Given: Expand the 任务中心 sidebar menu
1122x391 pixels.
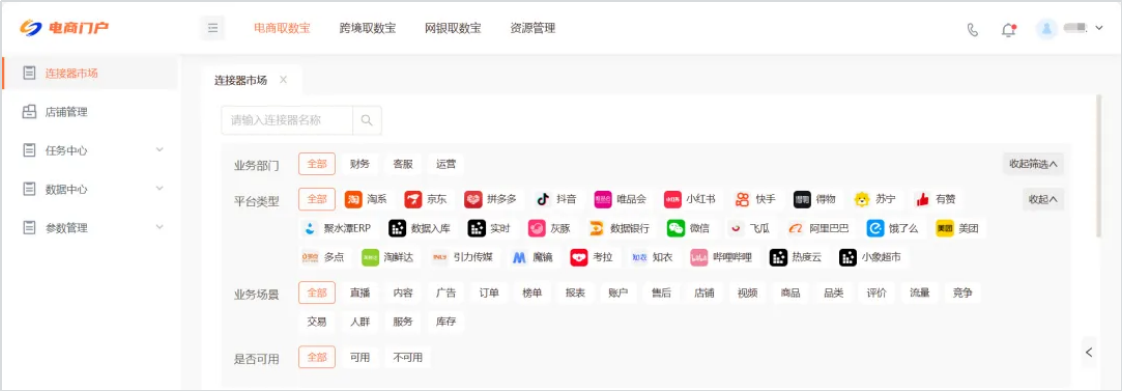Looking at the screenshot, I should pyautogui.click(x=89, y=150).
